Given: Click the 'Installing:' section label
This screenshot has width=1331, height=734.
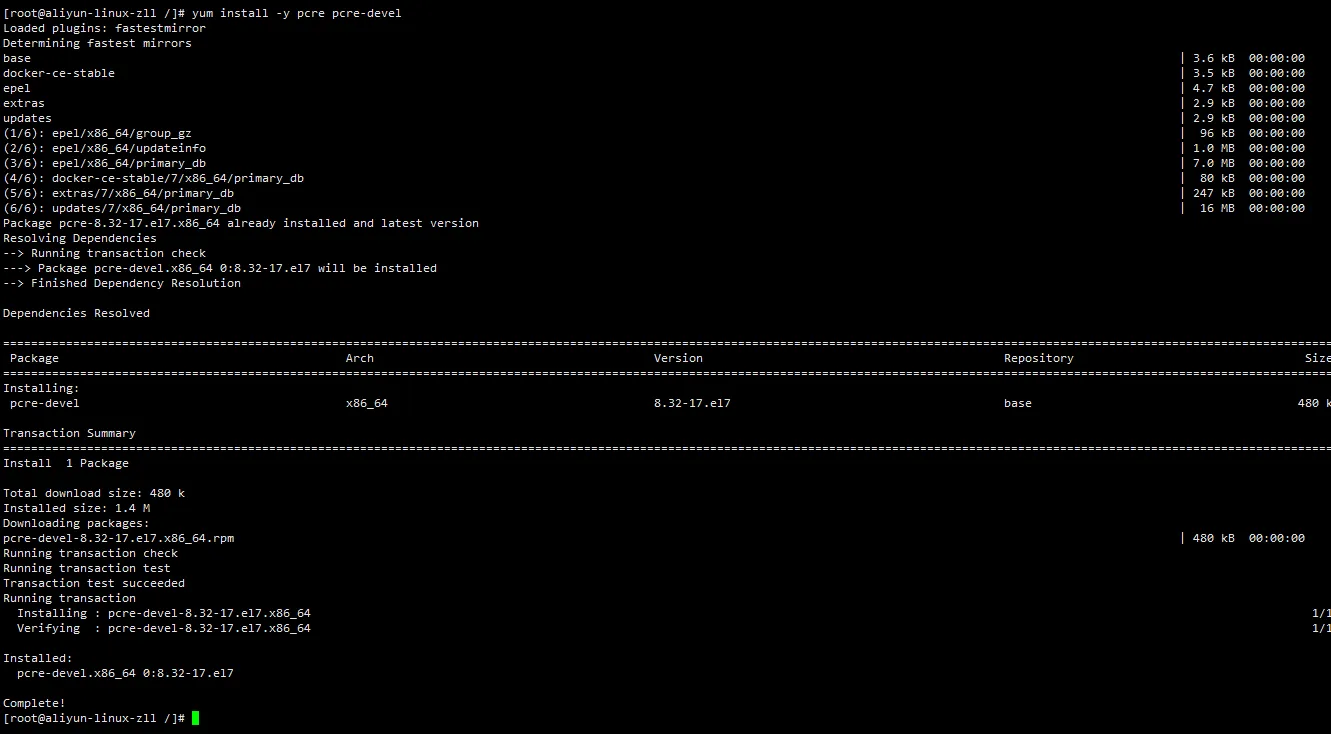Looking at the screenshot, I should [41, 388].
